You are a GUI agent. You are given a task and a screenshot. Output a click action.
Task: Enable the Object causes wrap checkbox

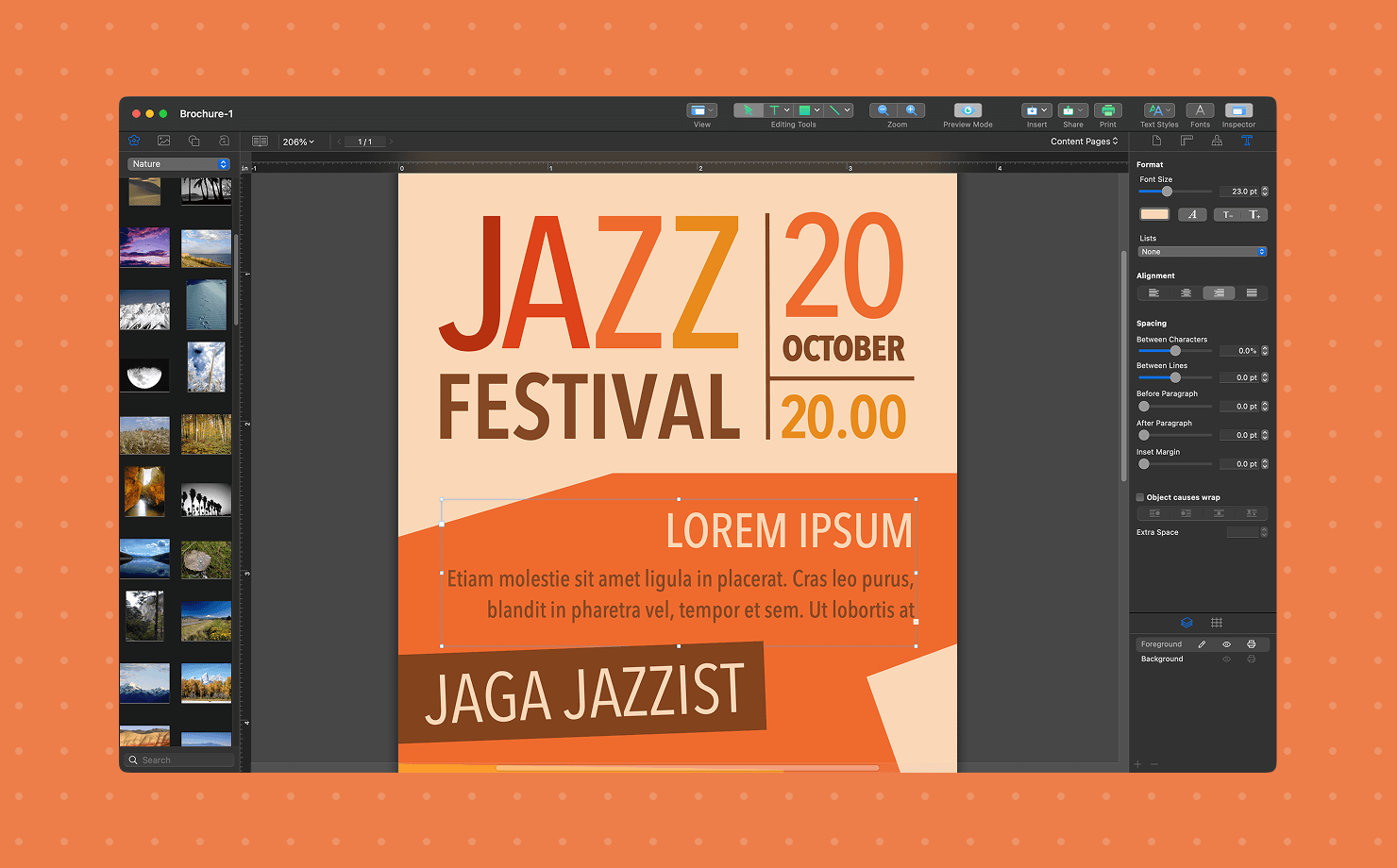pos(1140,497)
